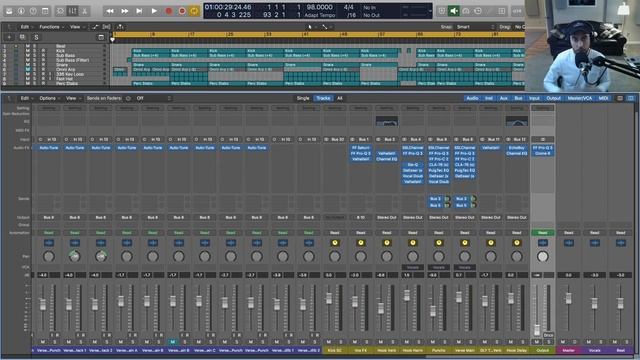Viewport: 640px width, 360px height.
Task: Open Bus 32 input slot on Kick SC strip
Action: (335, 140)
